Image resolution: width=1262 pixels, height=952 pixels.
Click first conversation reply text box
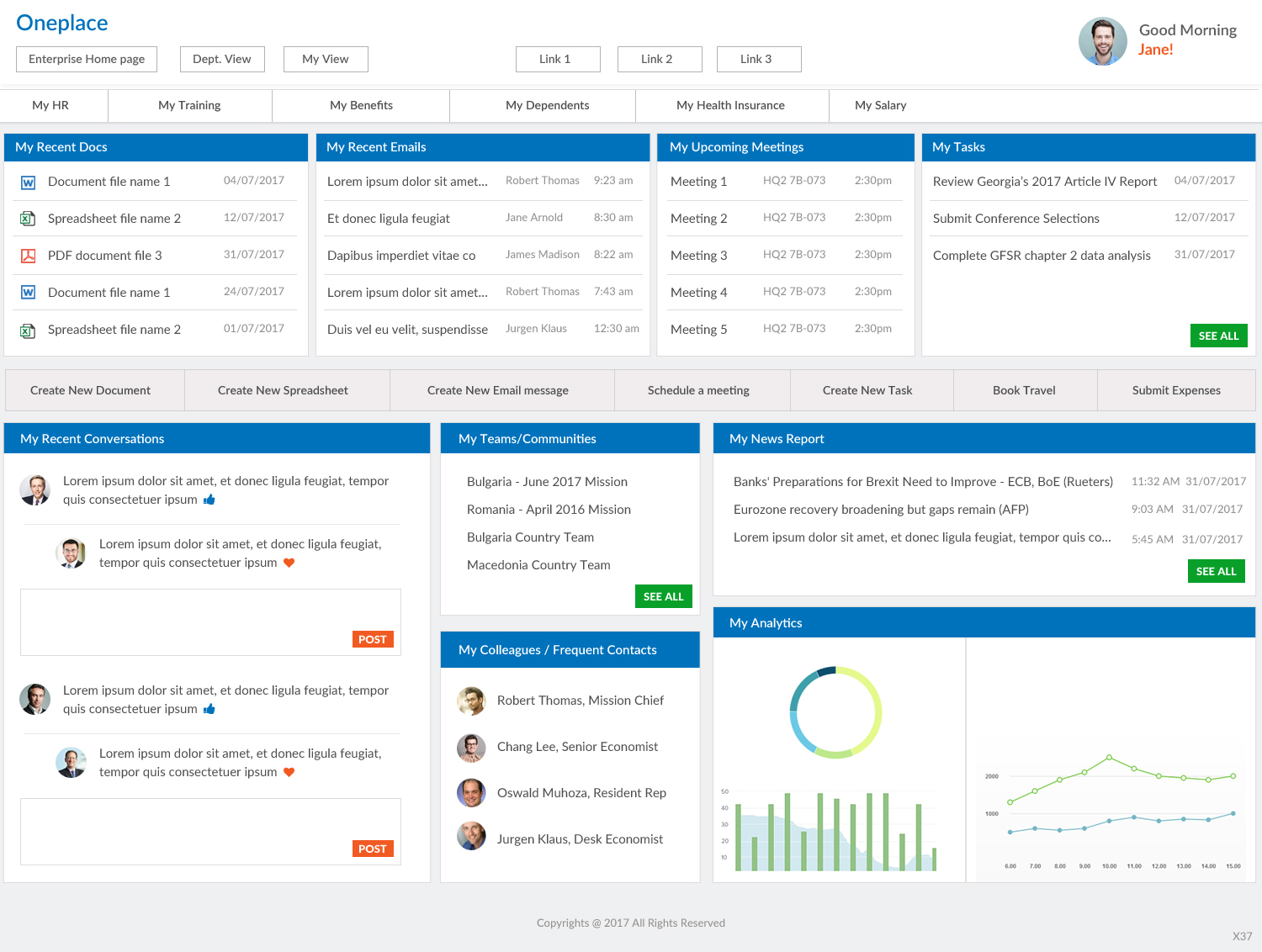click(x=210, y=622)
